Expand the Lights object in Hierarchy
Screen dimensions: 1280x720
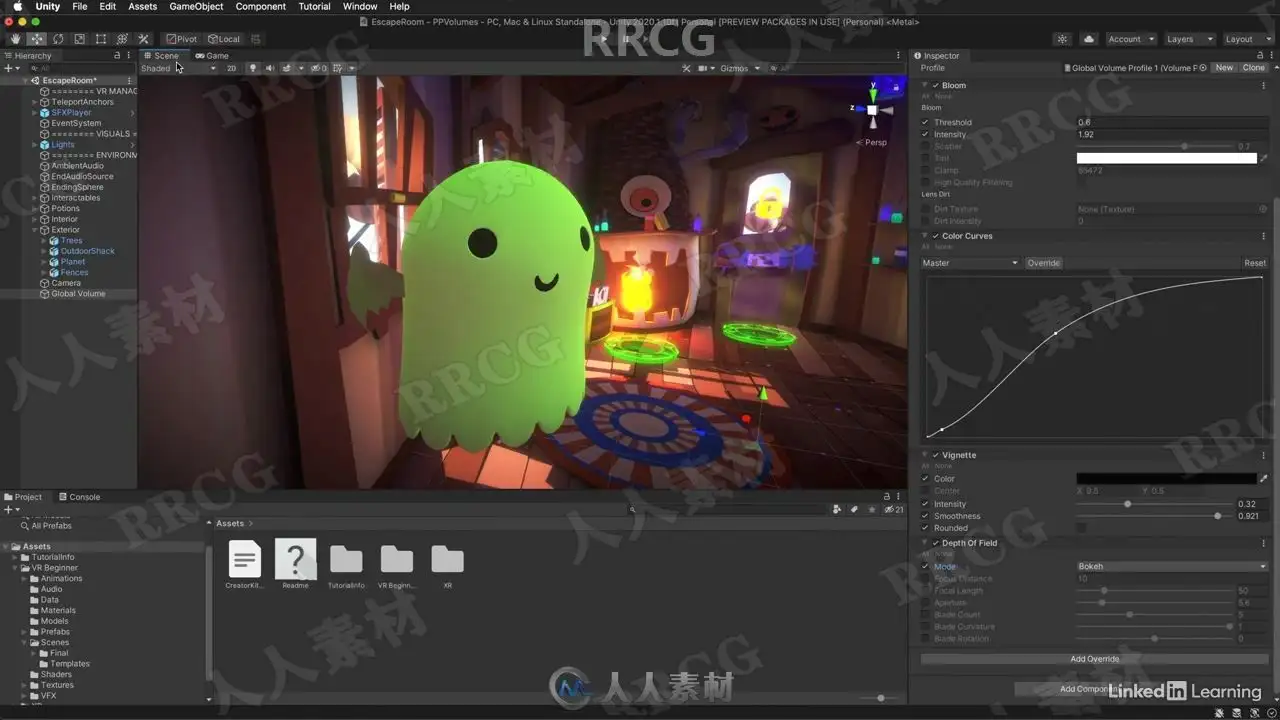33,145
